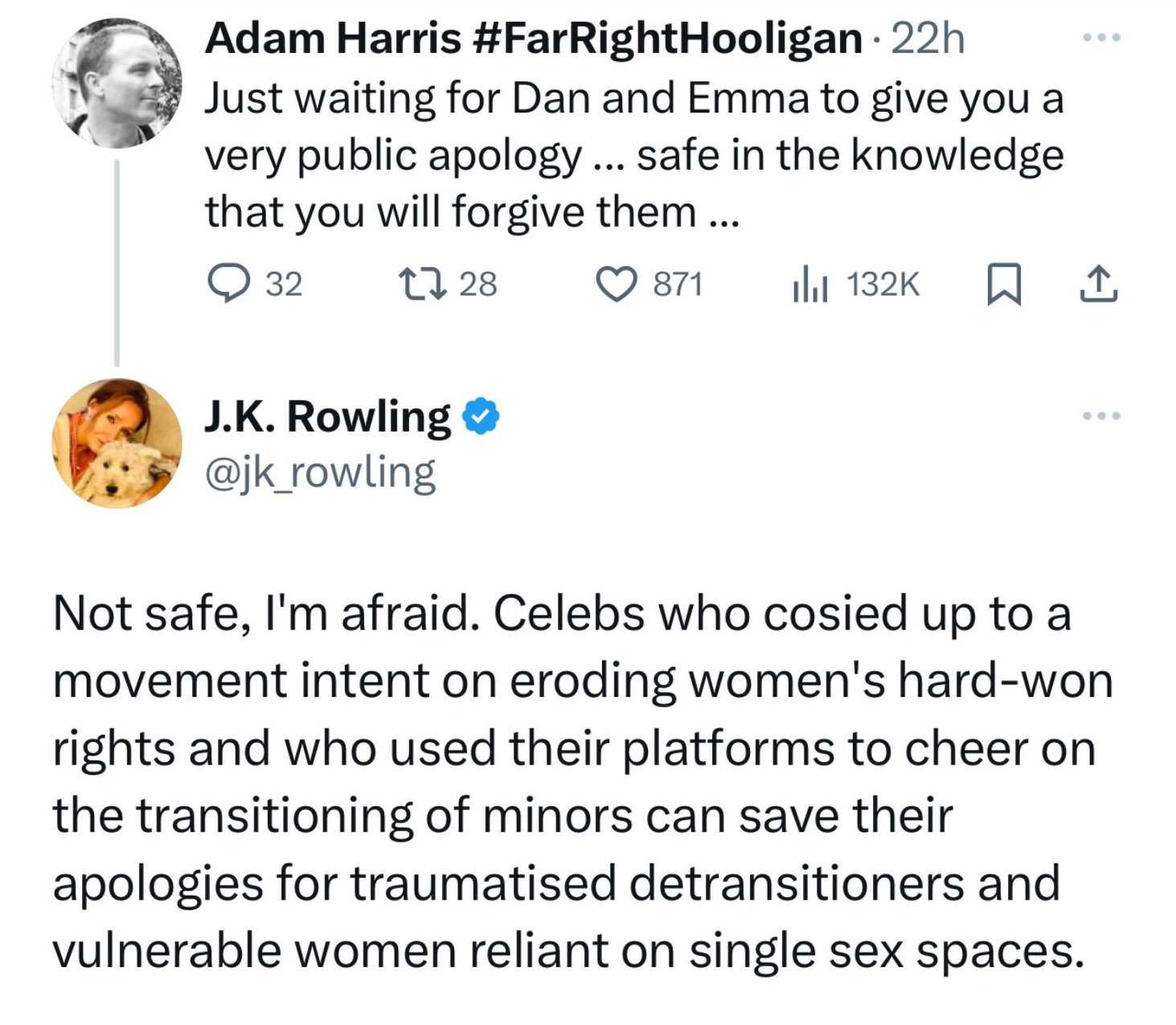Click the share upload arrow icon
The image size is (1176, 1025).
1099,285
